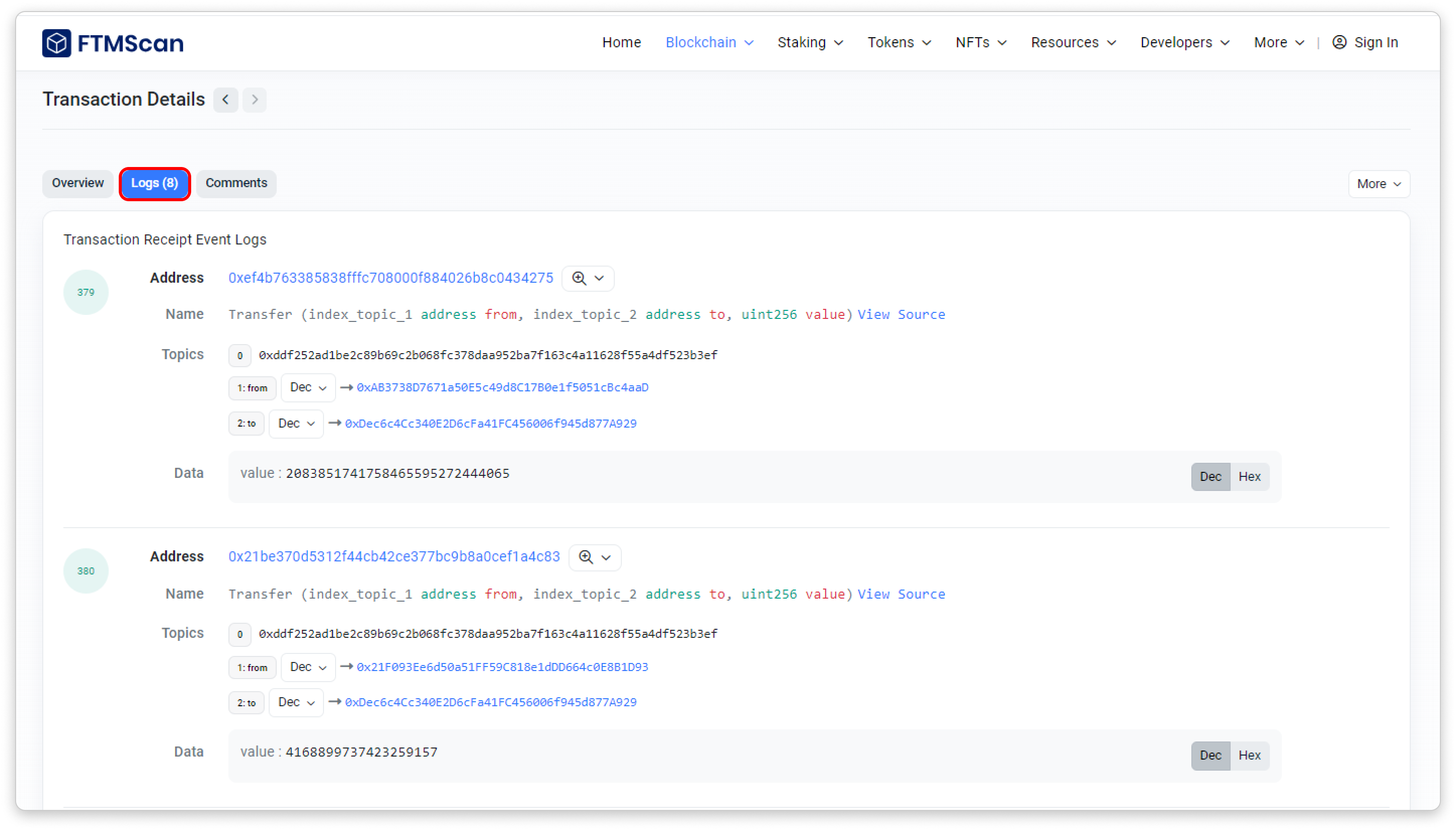Click the Transaction Details heading
Image resolution: width=1456 pixels, height=830 pixels.
123,99
